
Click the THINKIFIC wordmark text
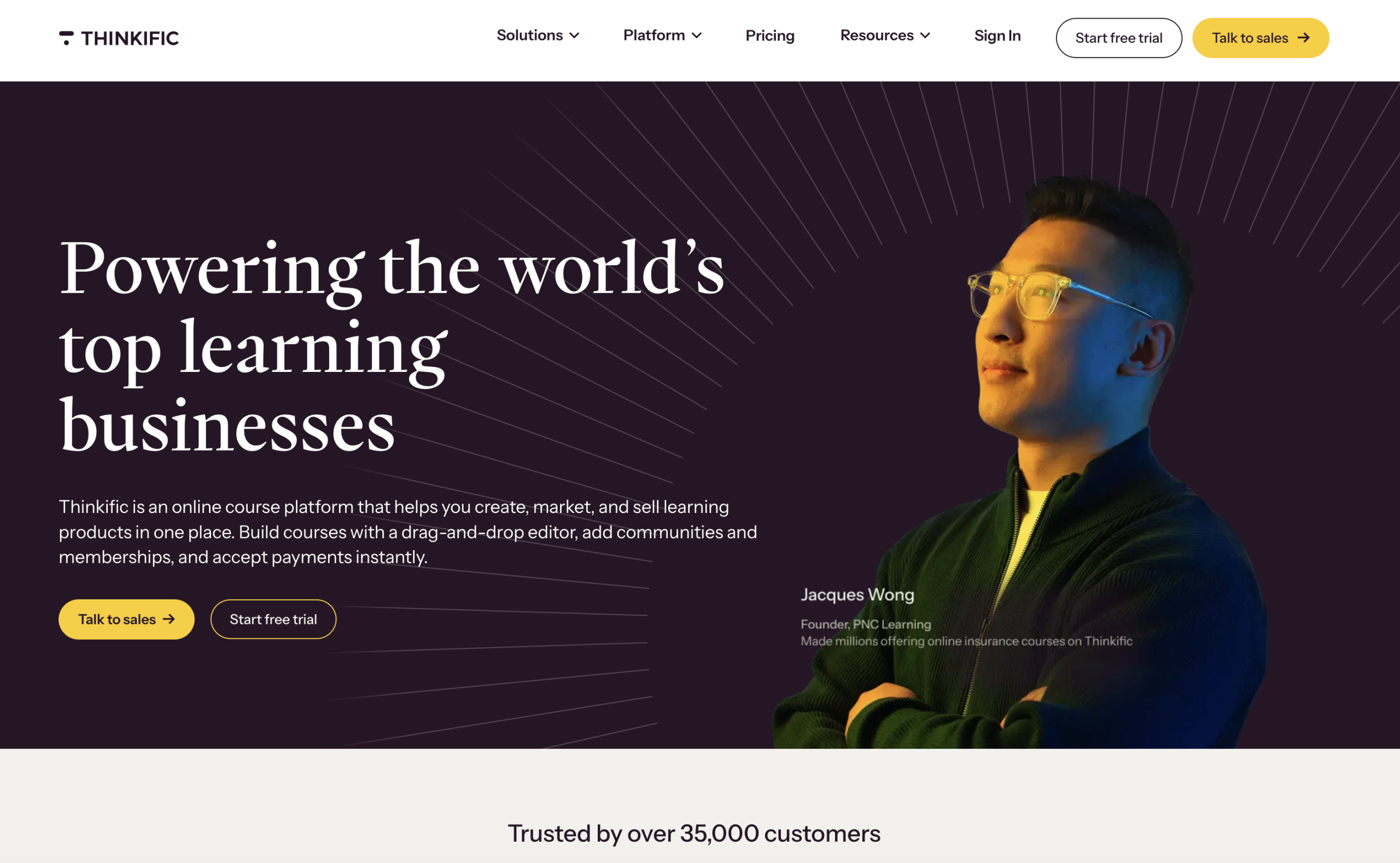click(130, 38)
